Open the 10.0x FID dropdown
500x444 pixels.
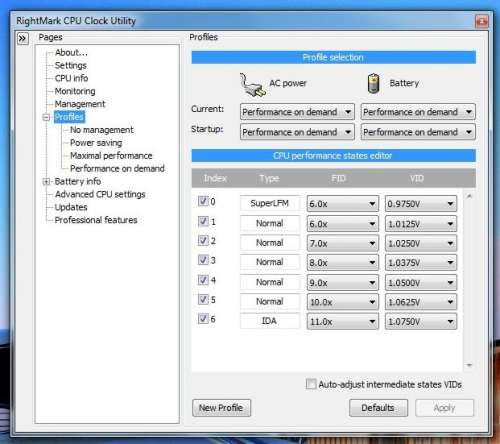click(343, 302)
